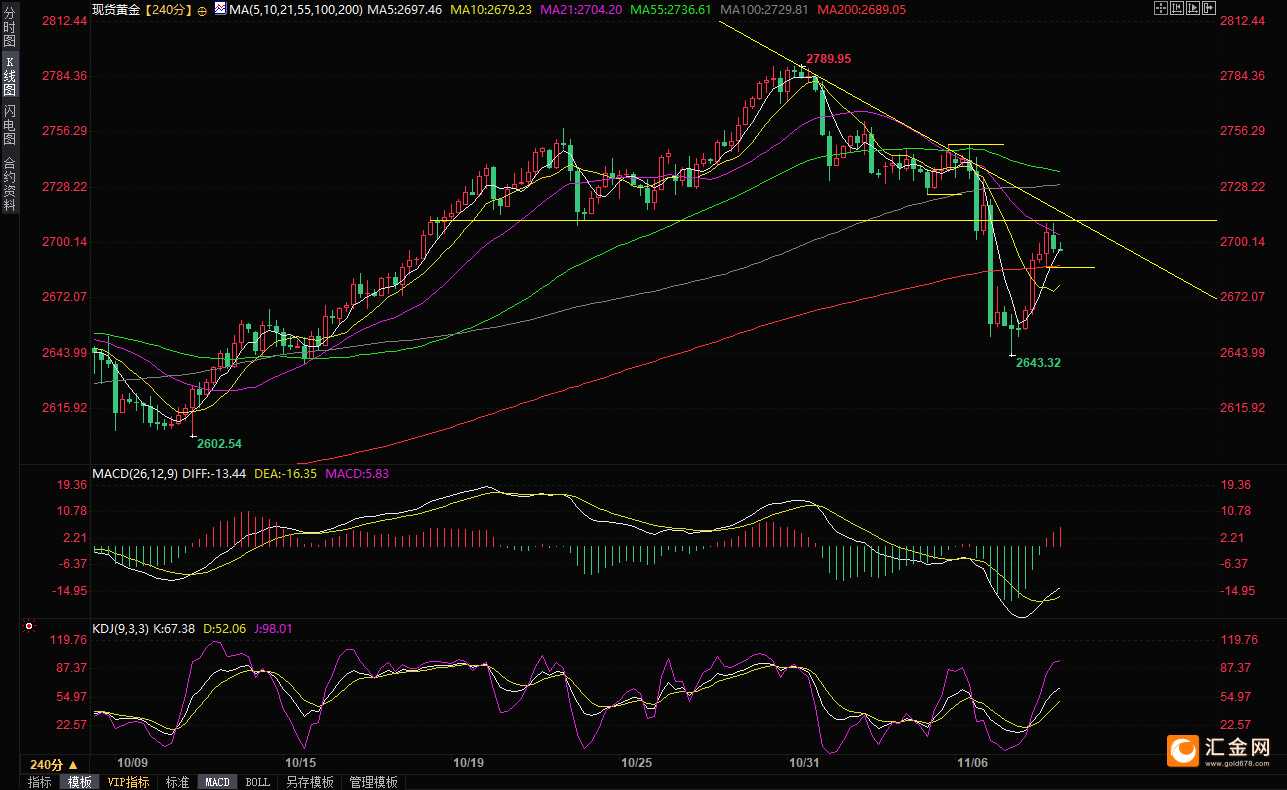The image size is (1287, 790).
Task: Click the 10/09 date on the time axis
Action: click(132, 763)
